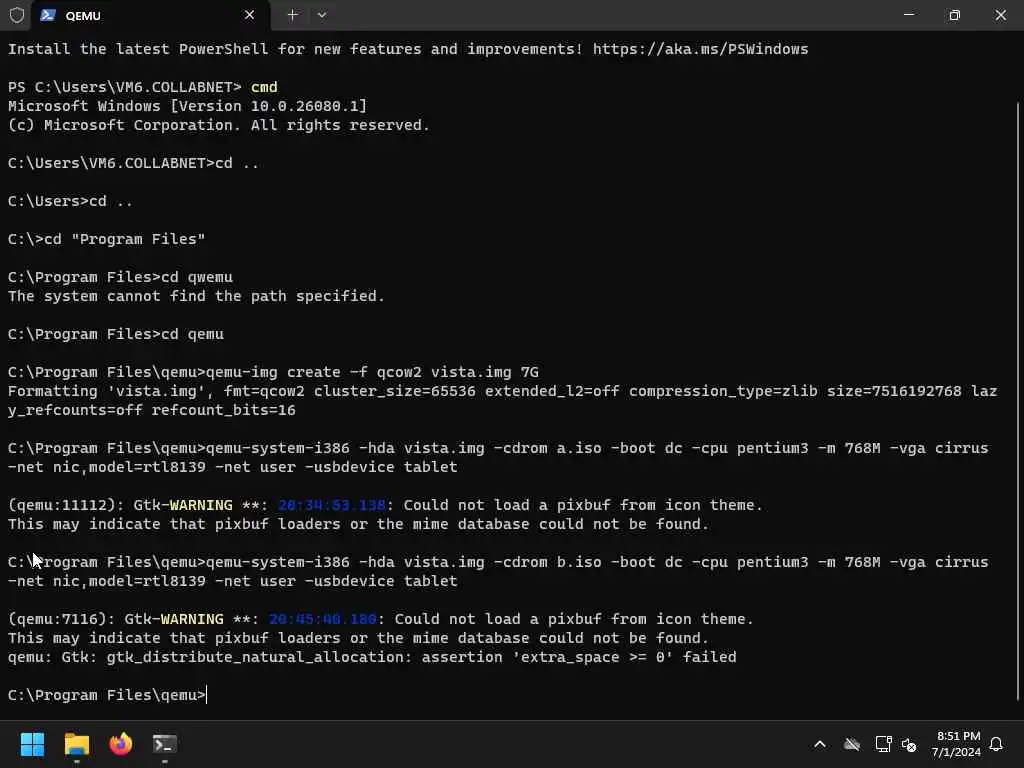Viewport: 1024px width, 768px height.
Task: Click the command containing '-cdrom b.iso'
Action: click(x=498, y=571)
